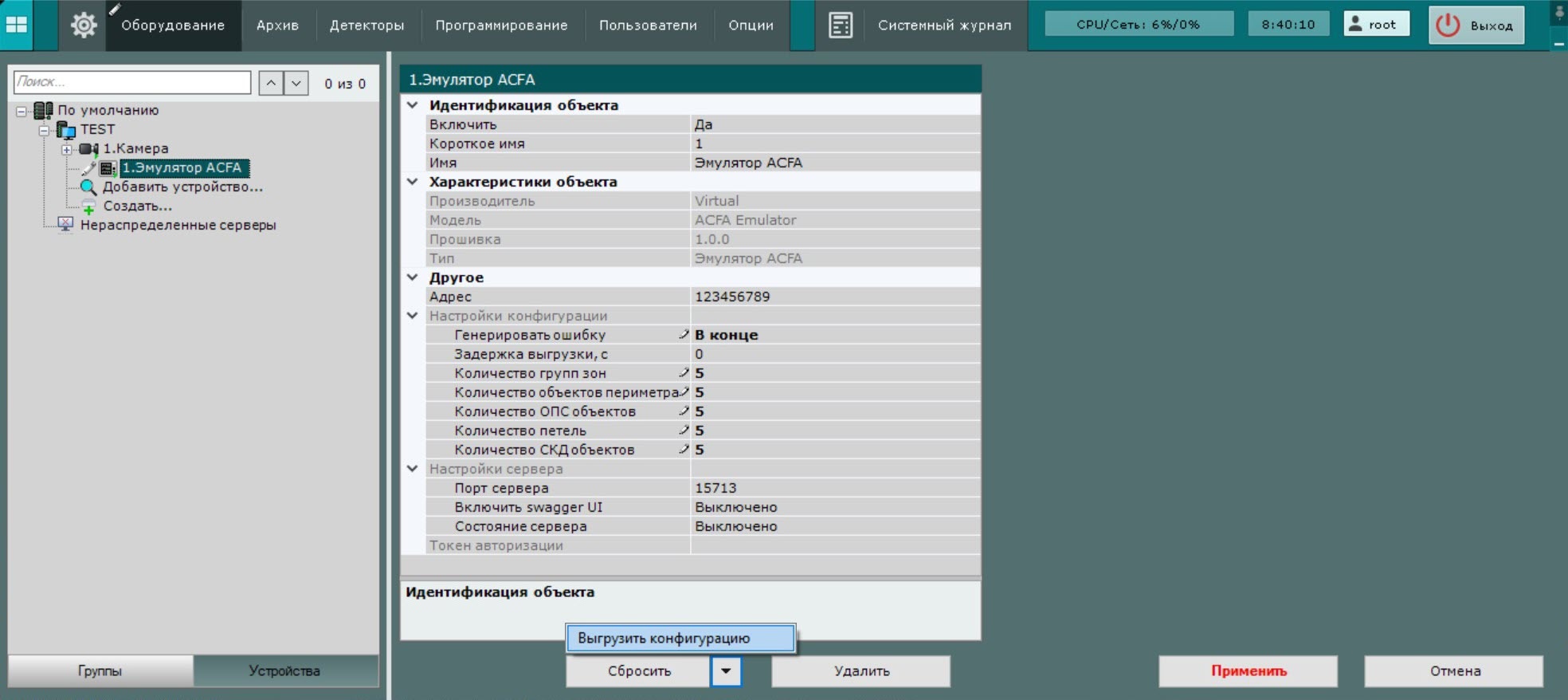Click the Нераспределенные серверы monitor icon

[65, 225]
